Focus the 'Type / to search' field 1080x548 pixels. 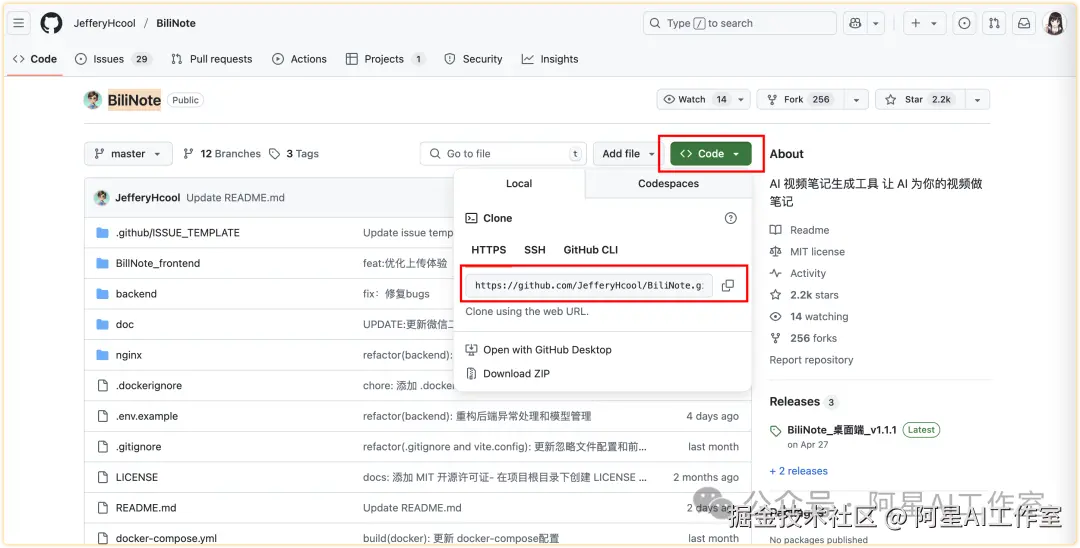pyautogui.click(x=740, y=23)
